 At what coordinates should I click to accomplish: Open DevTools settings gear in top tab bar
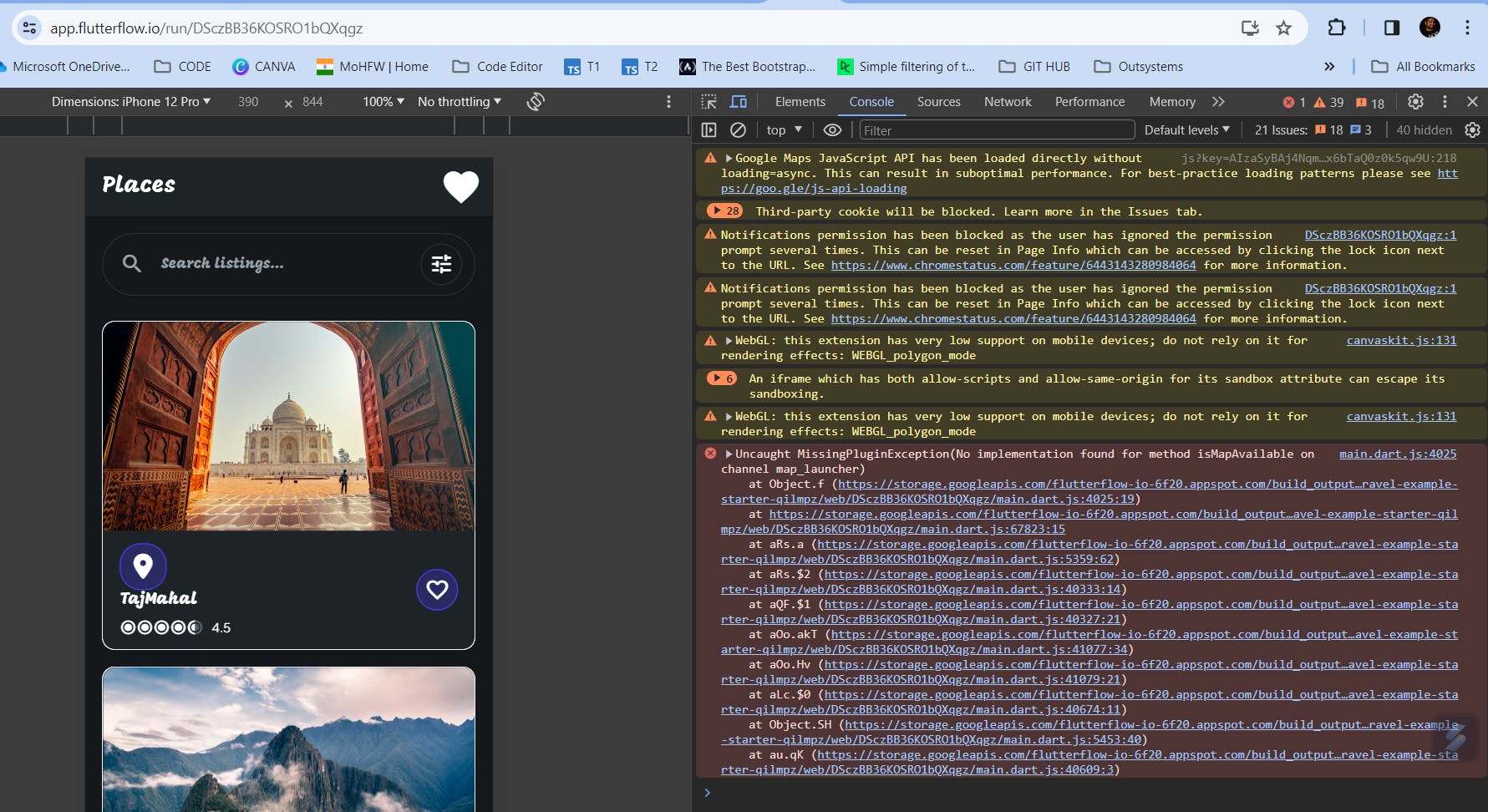[1415, 102]
